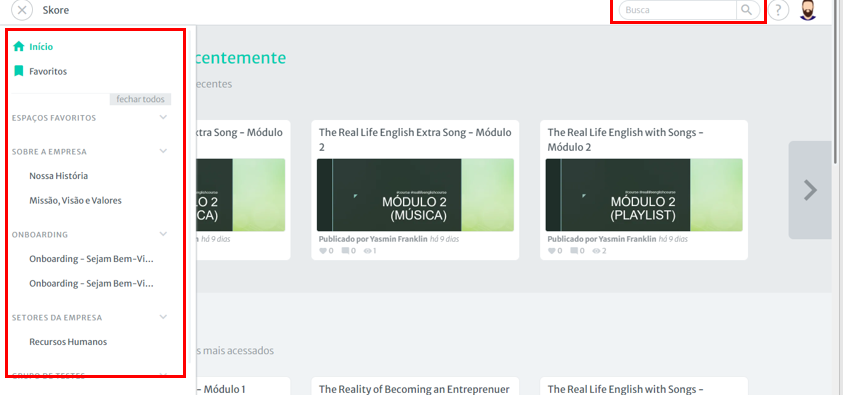Click comment icon on Songs Módulo 2 card
Image resolution: width=843 pixels, height=395 pixels.
click(x=574, y=251)
